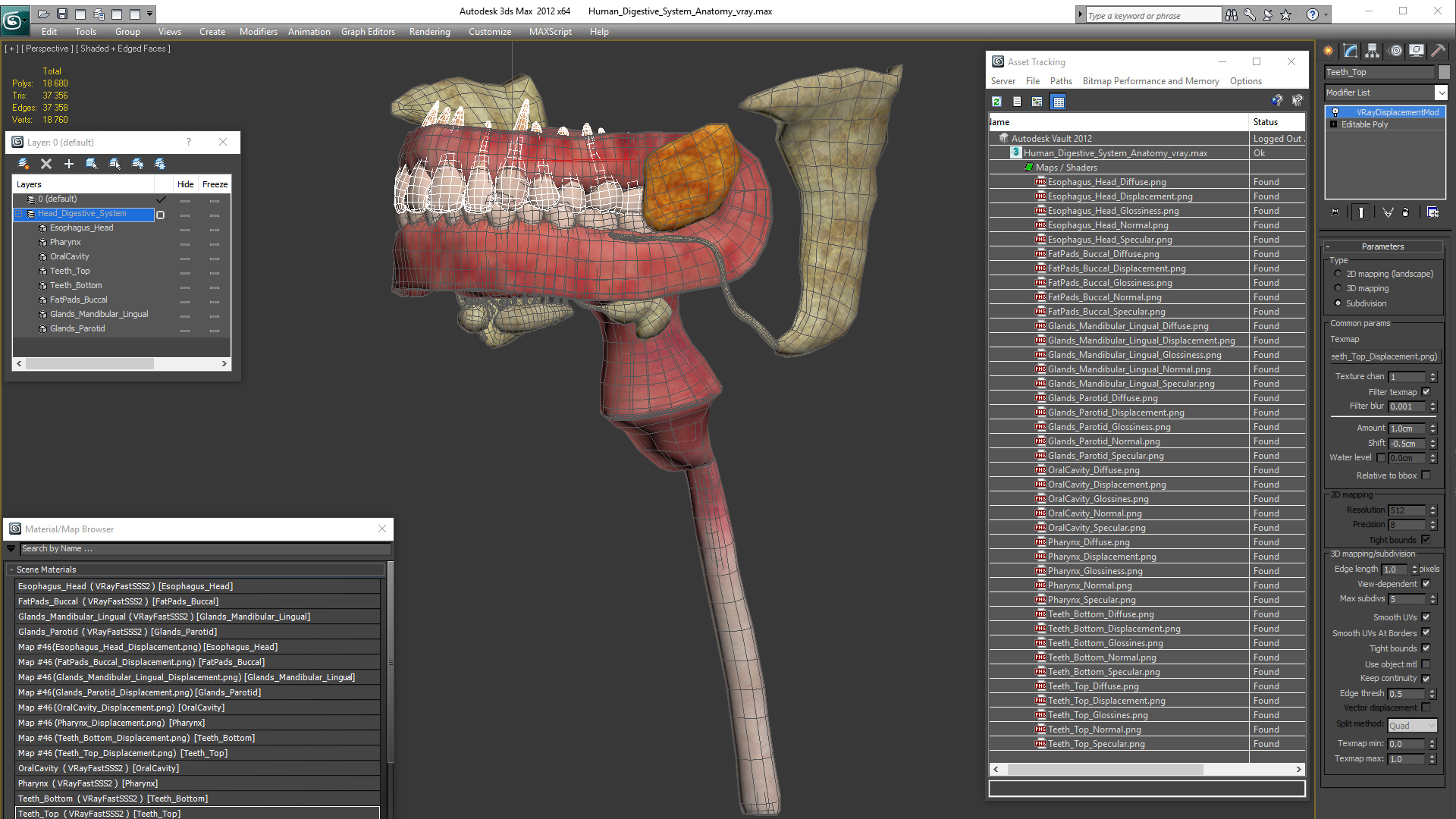
Task: Open the Graph Editors menu
Action: click(368, 32)
